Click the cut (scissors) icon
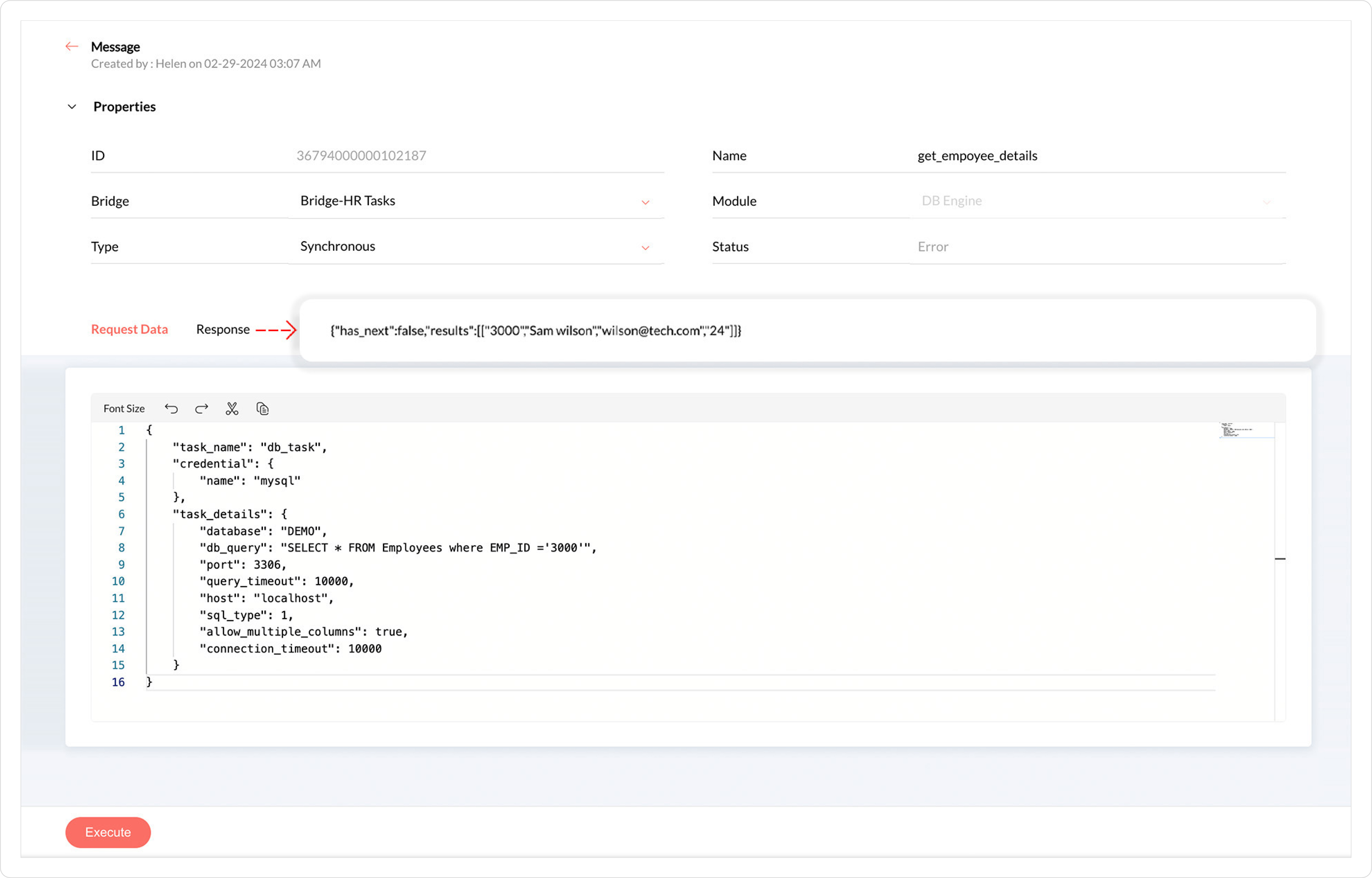This screenshot has height=878, width=1372. coord(231,408)
